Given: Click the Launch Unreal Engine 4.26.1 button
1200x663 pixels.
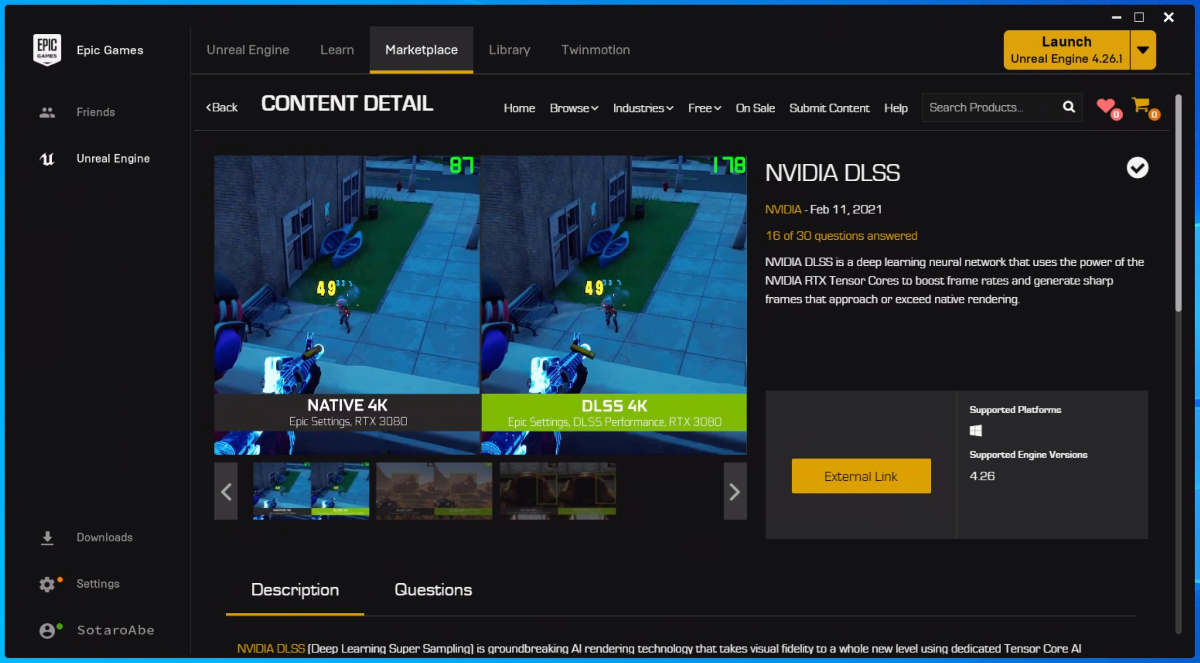Looking at the screenshot, I should pos(1066,50).
